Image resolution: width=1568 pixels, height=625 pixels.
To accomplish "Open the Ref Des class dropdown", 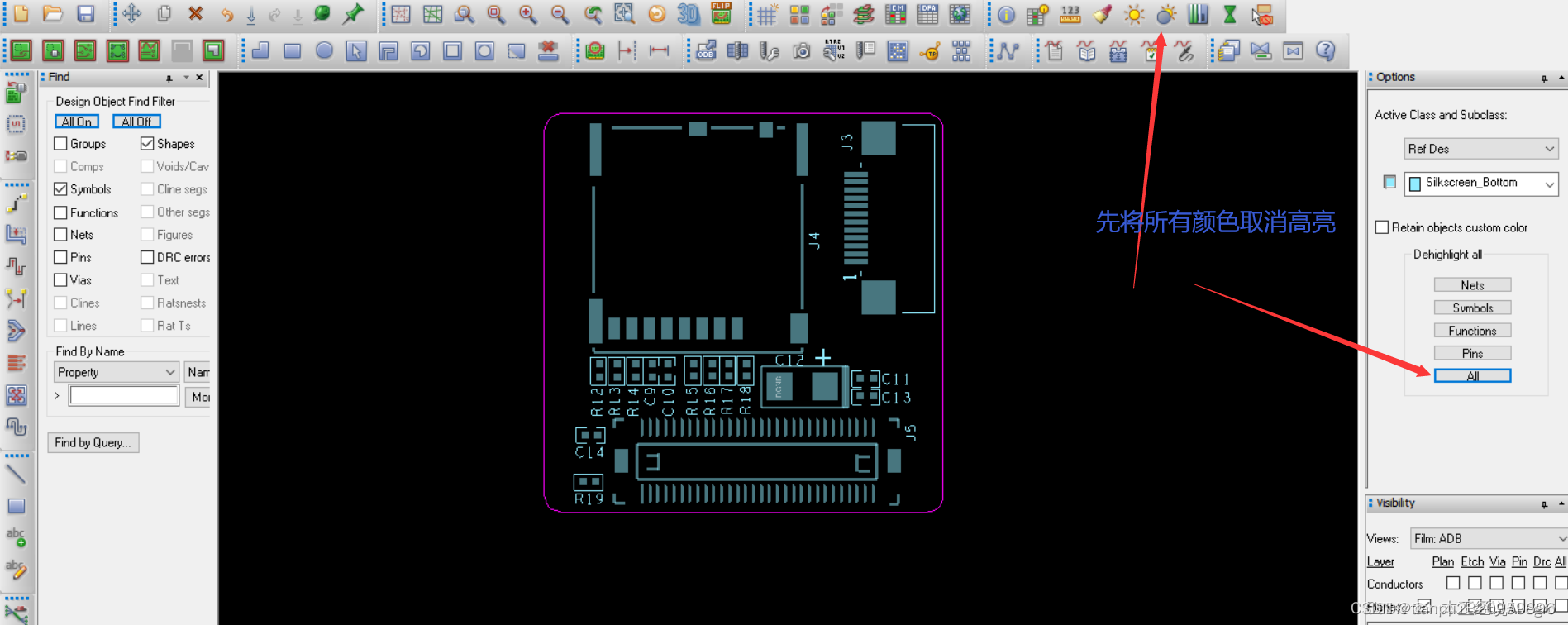I will click(1480, 149).
